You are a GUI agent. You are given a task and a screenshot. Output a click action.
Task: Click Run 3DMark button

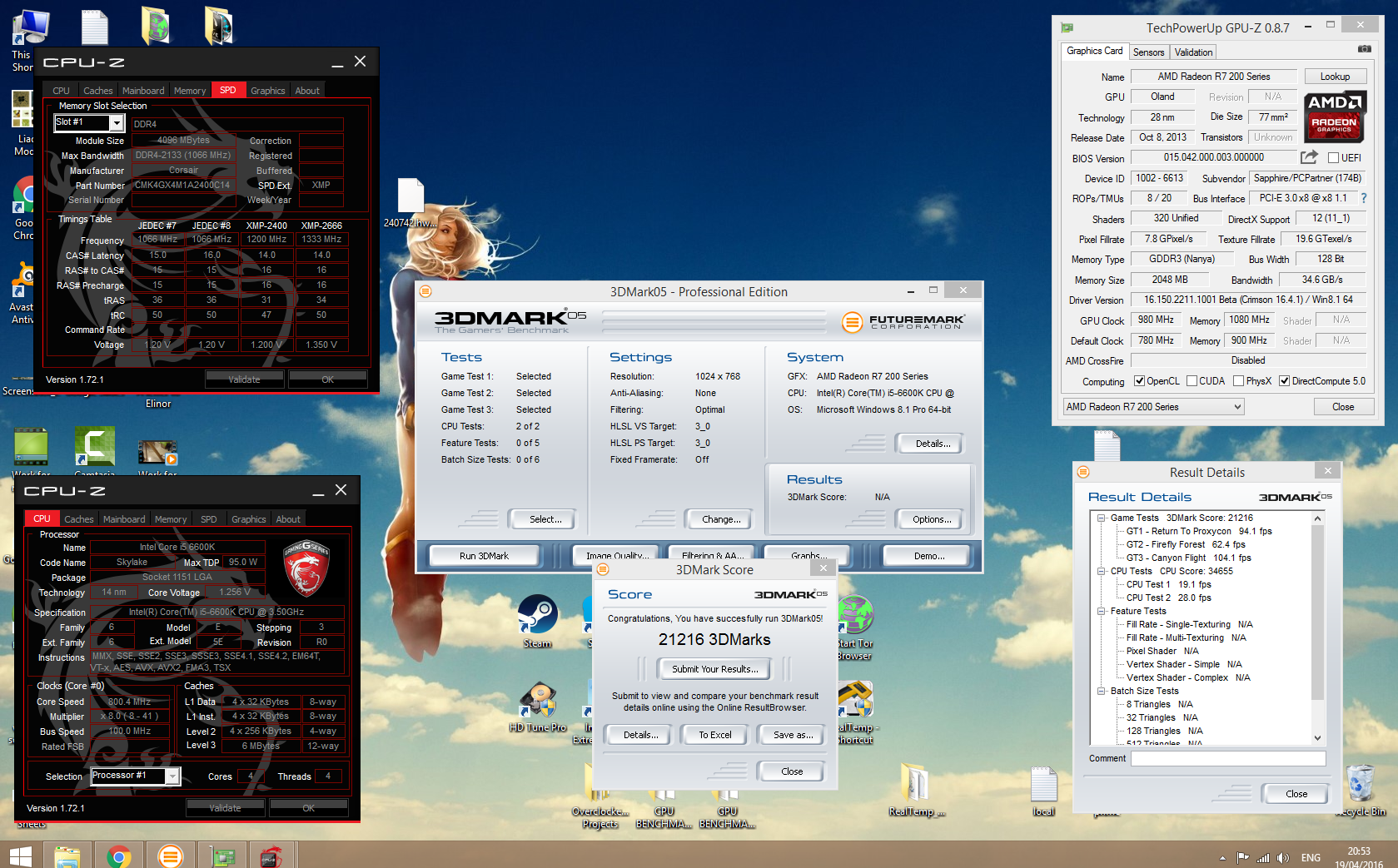[x=484, y=556]
